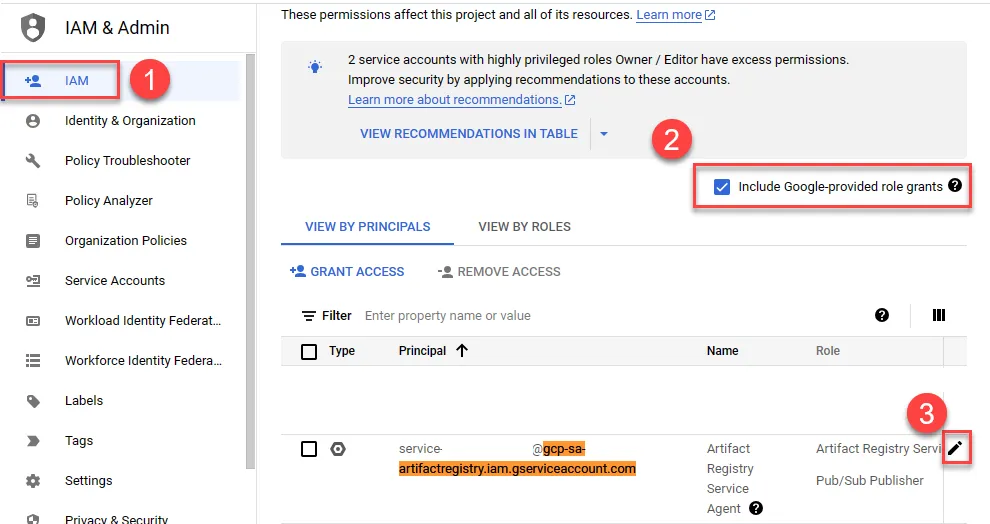Click the Workload Identity Federation card icon
The width and height of the screenshot is (990, 524).
33,321
